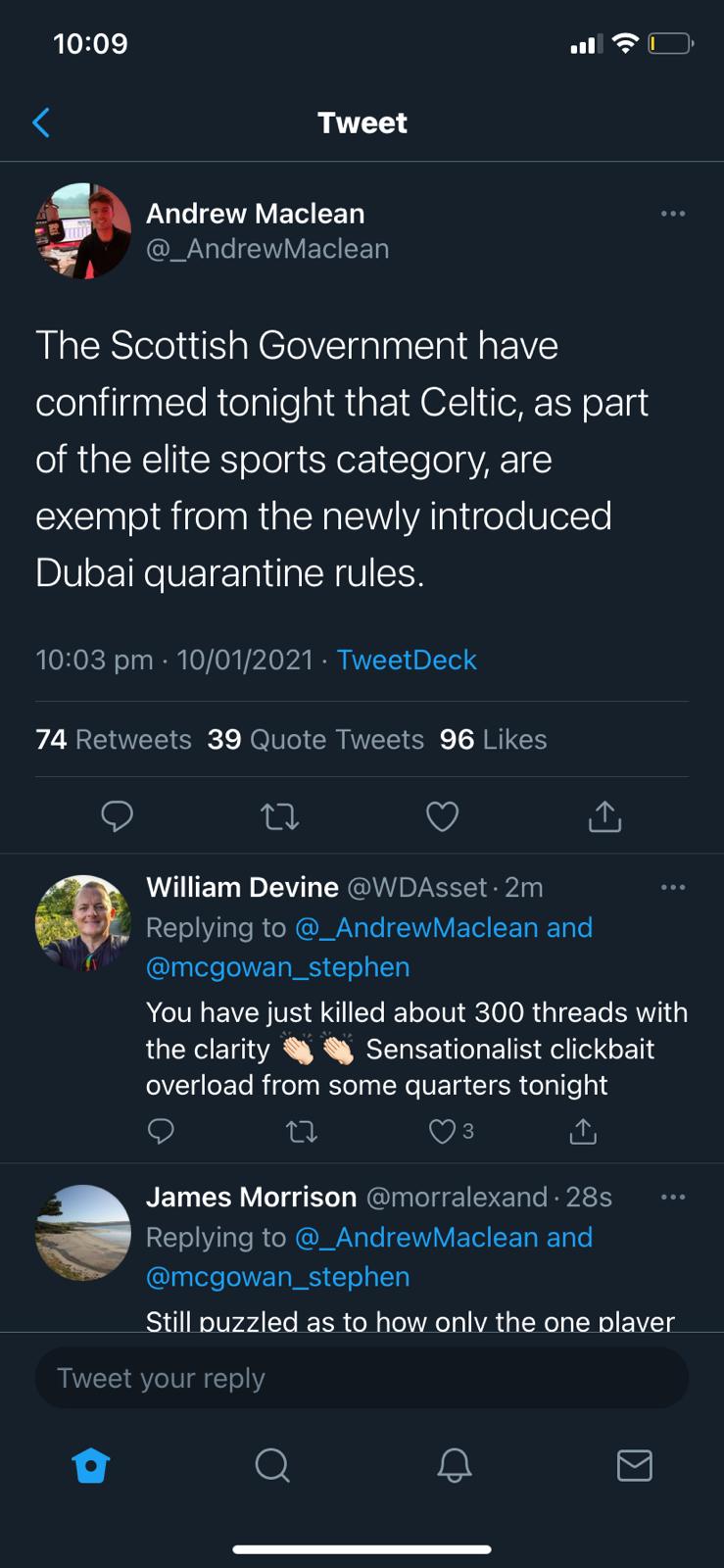Viewport: 724px width, 1568px height.
Task: Tap the back arrow in header
Action: click(41, 122)
